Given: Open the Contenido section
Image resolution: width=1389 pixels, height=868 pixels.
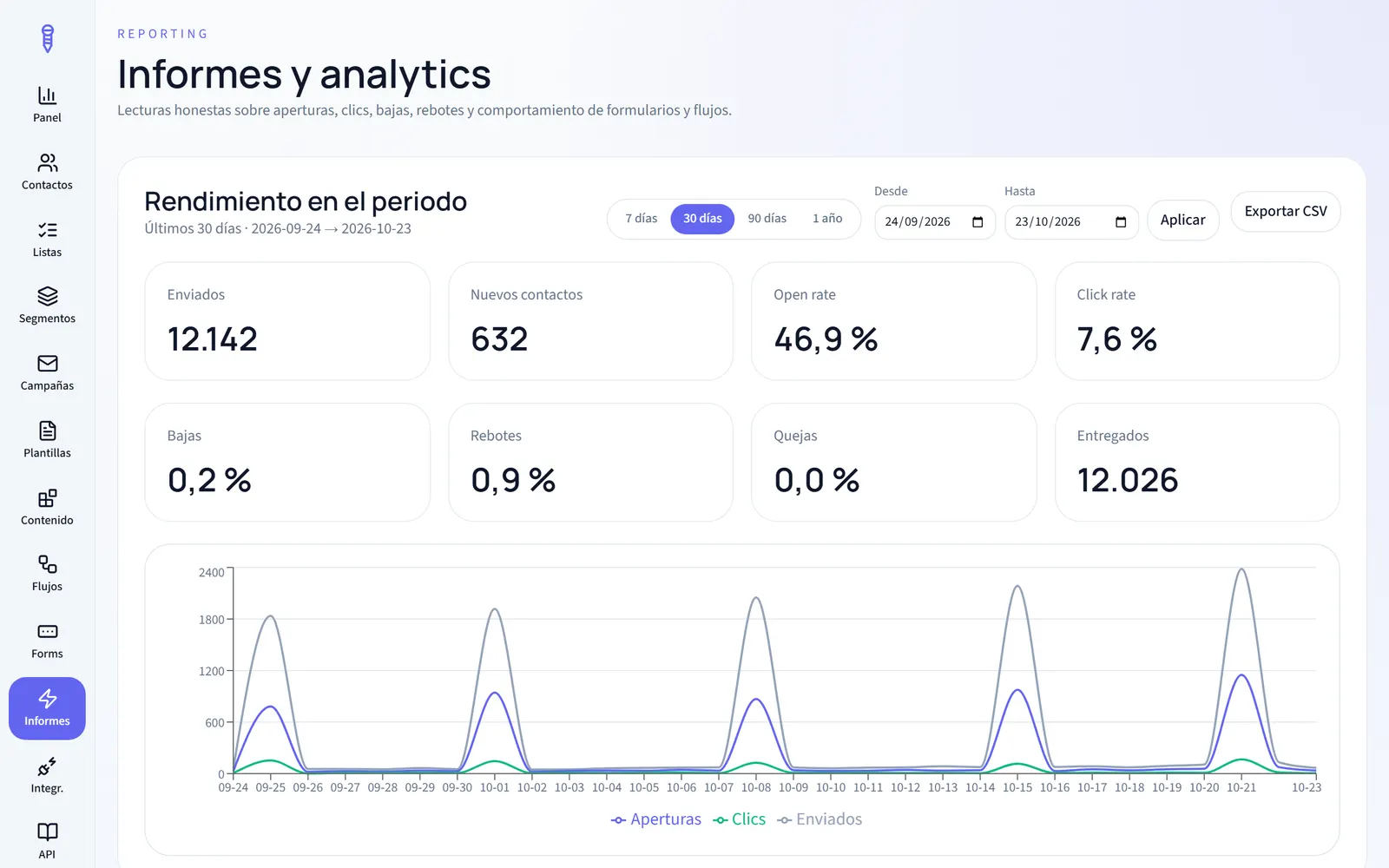Looking at the screenshot, I should tap(47, 507).
